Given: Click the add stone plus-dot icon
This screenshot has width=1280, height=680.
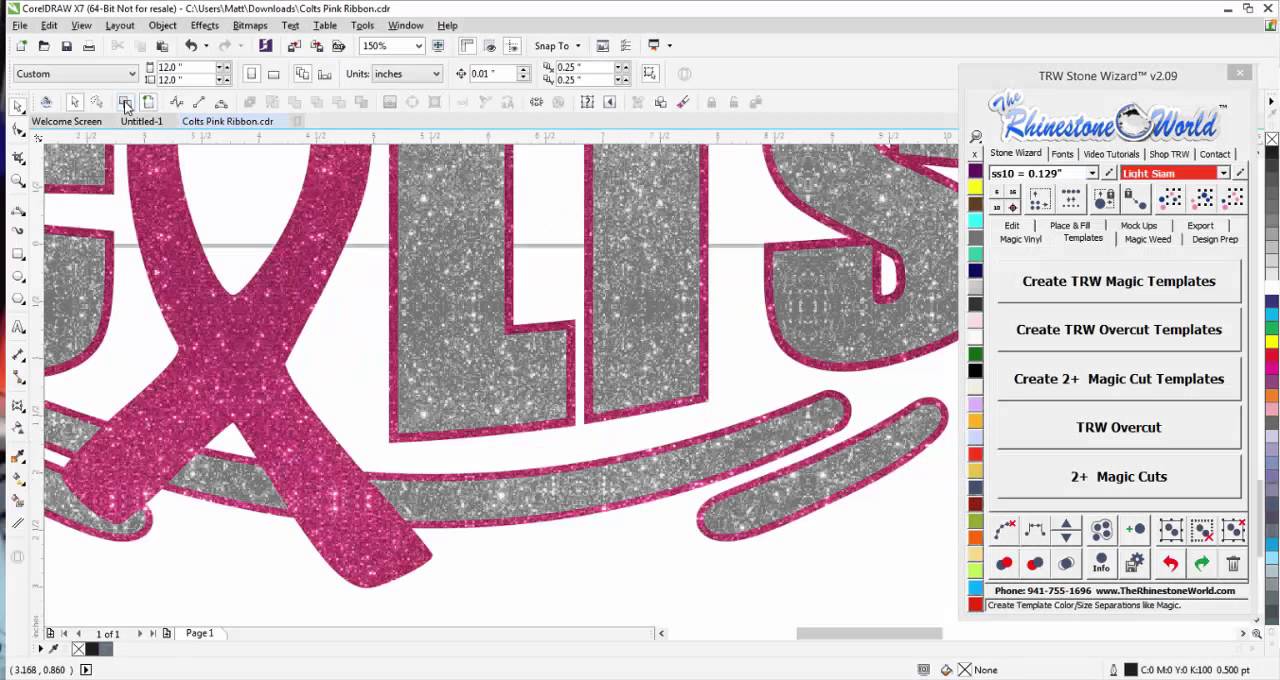Looking at the screenshot, I should [x=1134, y=530].
